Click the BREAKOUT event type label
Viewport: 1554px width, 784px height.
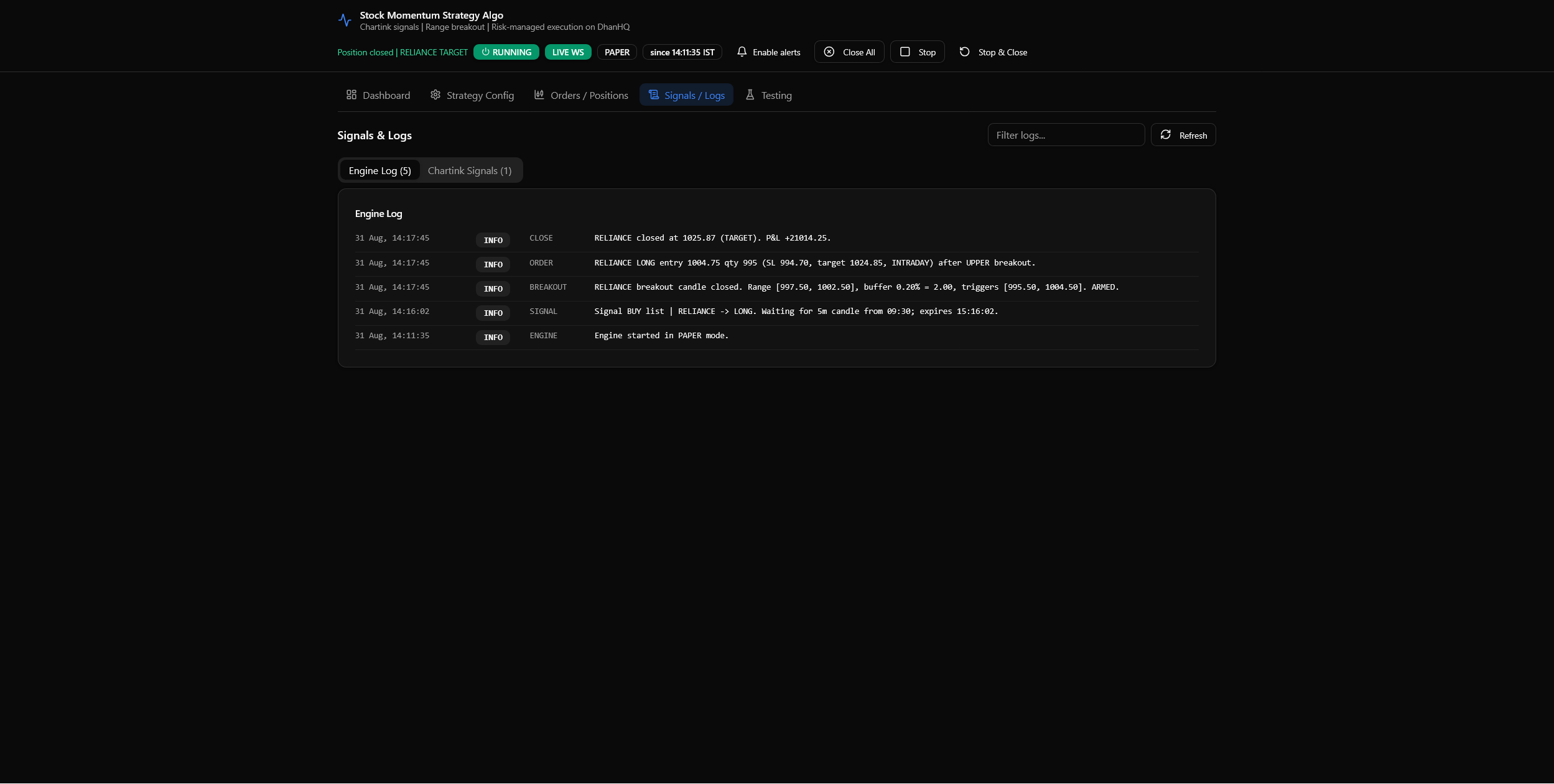pos(548,287)
